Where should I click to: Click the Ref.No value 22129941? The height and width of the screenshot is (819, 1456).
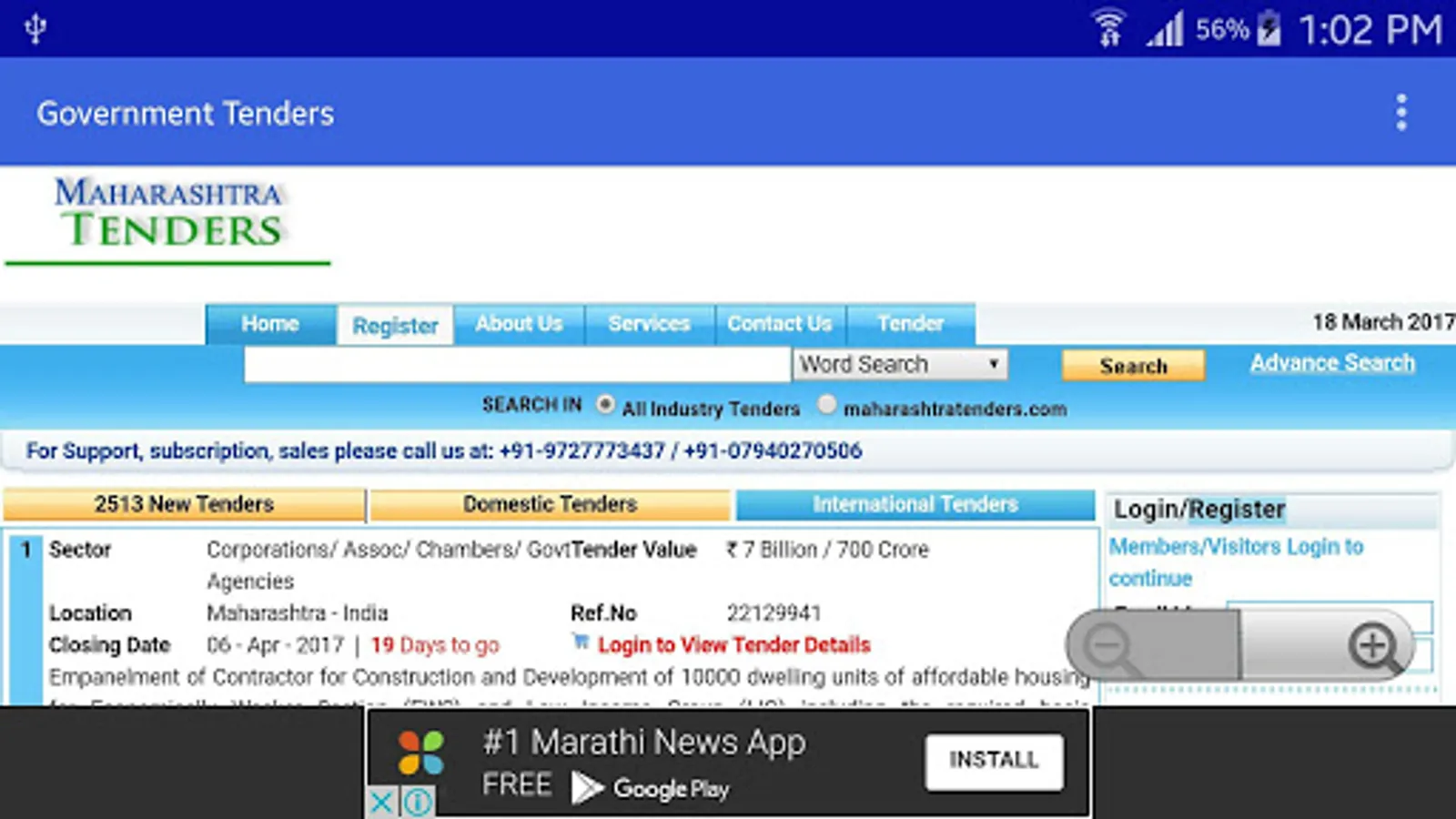point(773,613)
